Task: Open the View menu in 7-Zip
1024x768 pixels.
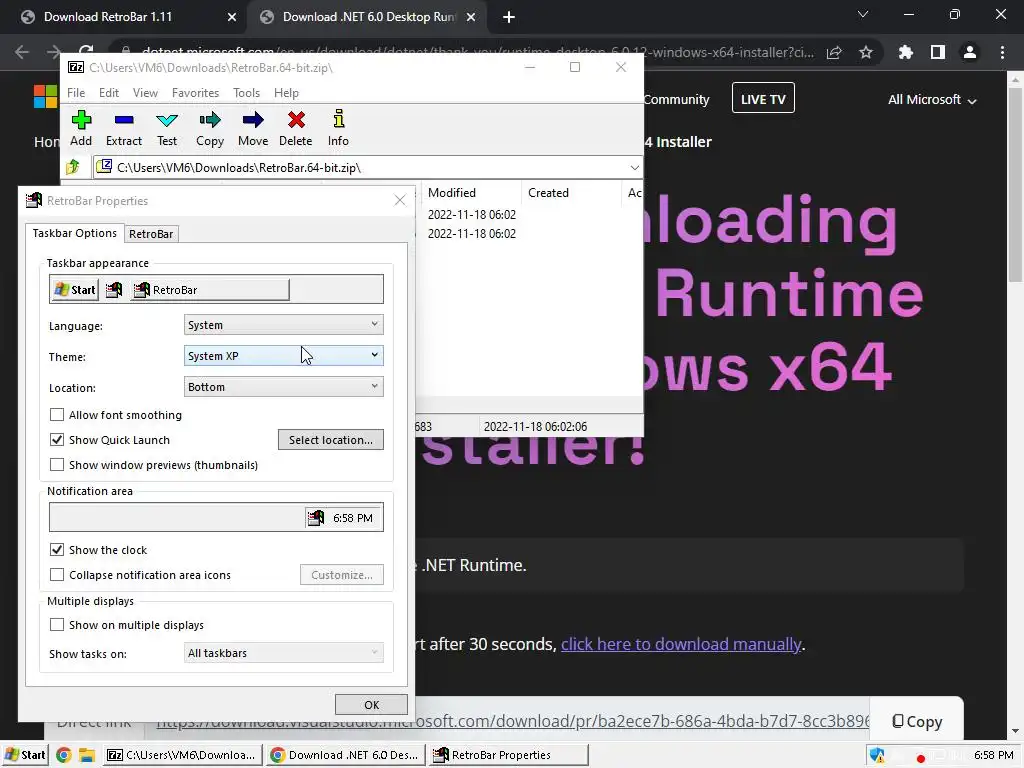Action: 145,93
